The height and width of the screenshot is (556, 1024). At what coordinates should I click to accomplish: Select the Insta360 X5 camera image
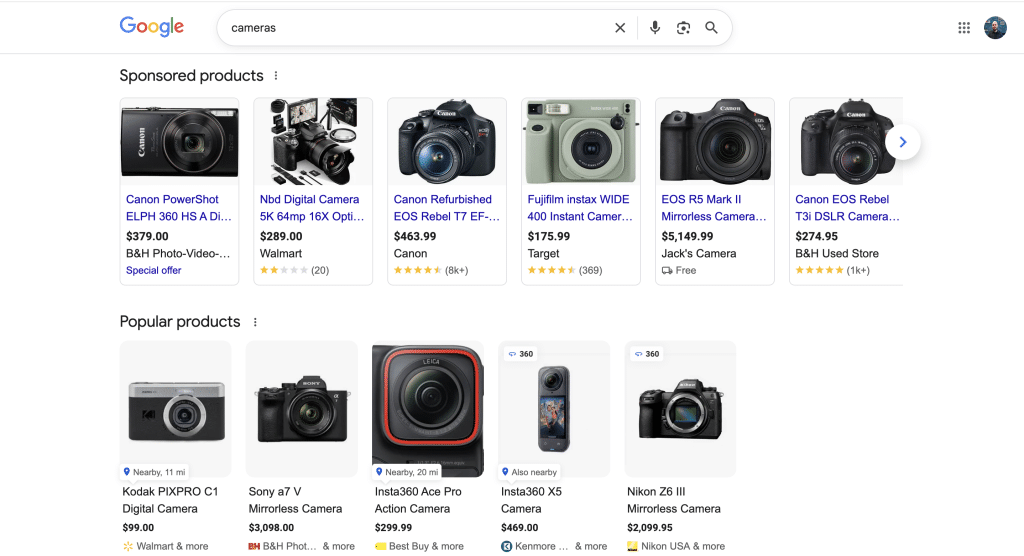click(x=554, y=408)
